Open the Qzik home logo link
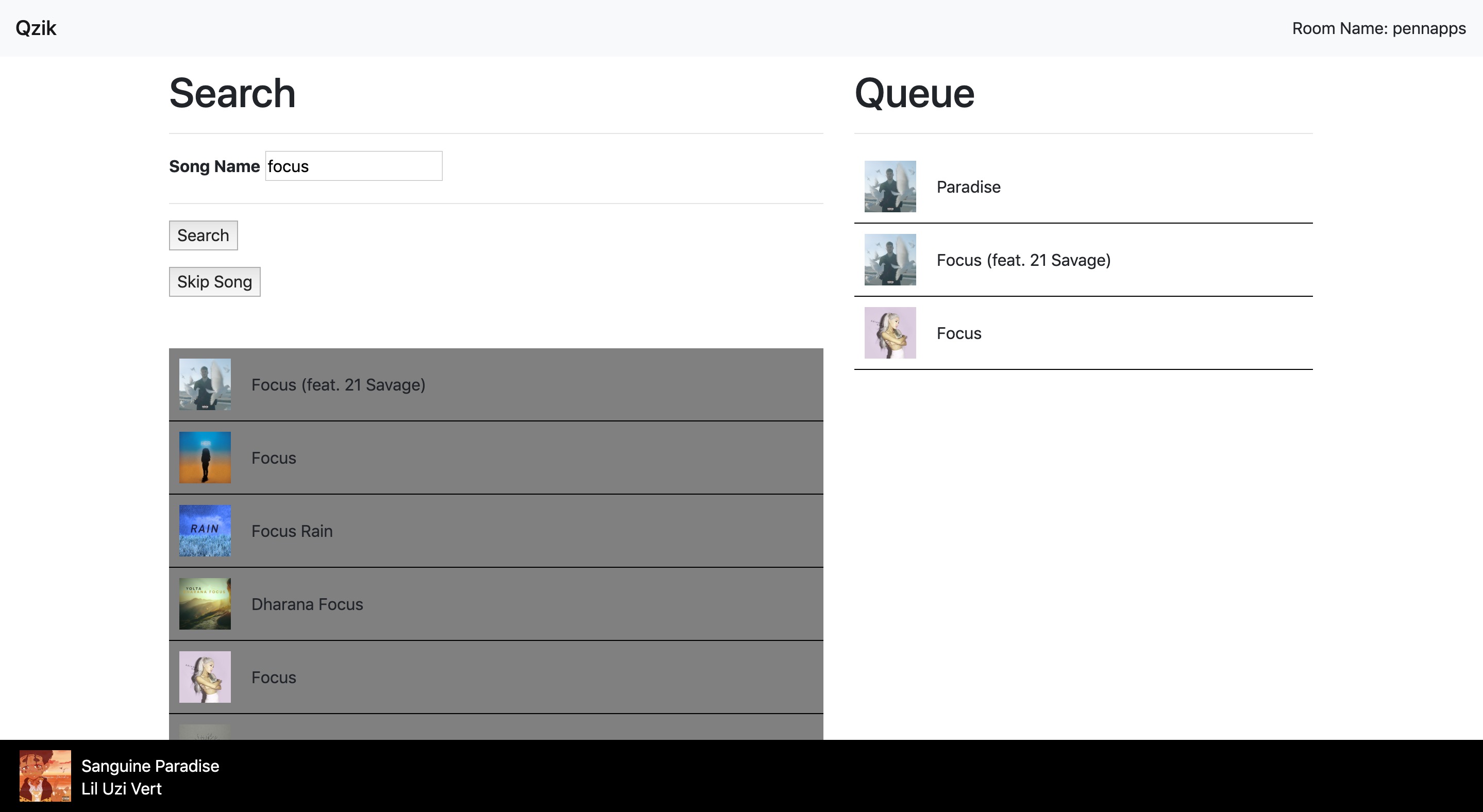This screenshot has height=812, width=1483. tap(36, 28)
